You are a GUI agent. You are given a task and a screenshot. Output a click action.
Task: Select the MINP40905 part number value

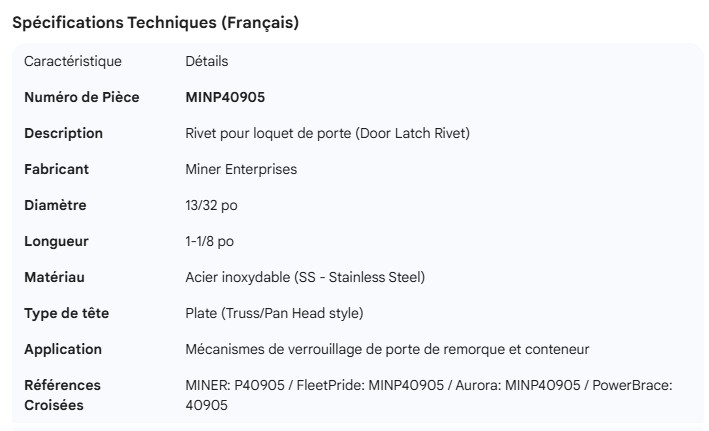(x=225, y=97)
